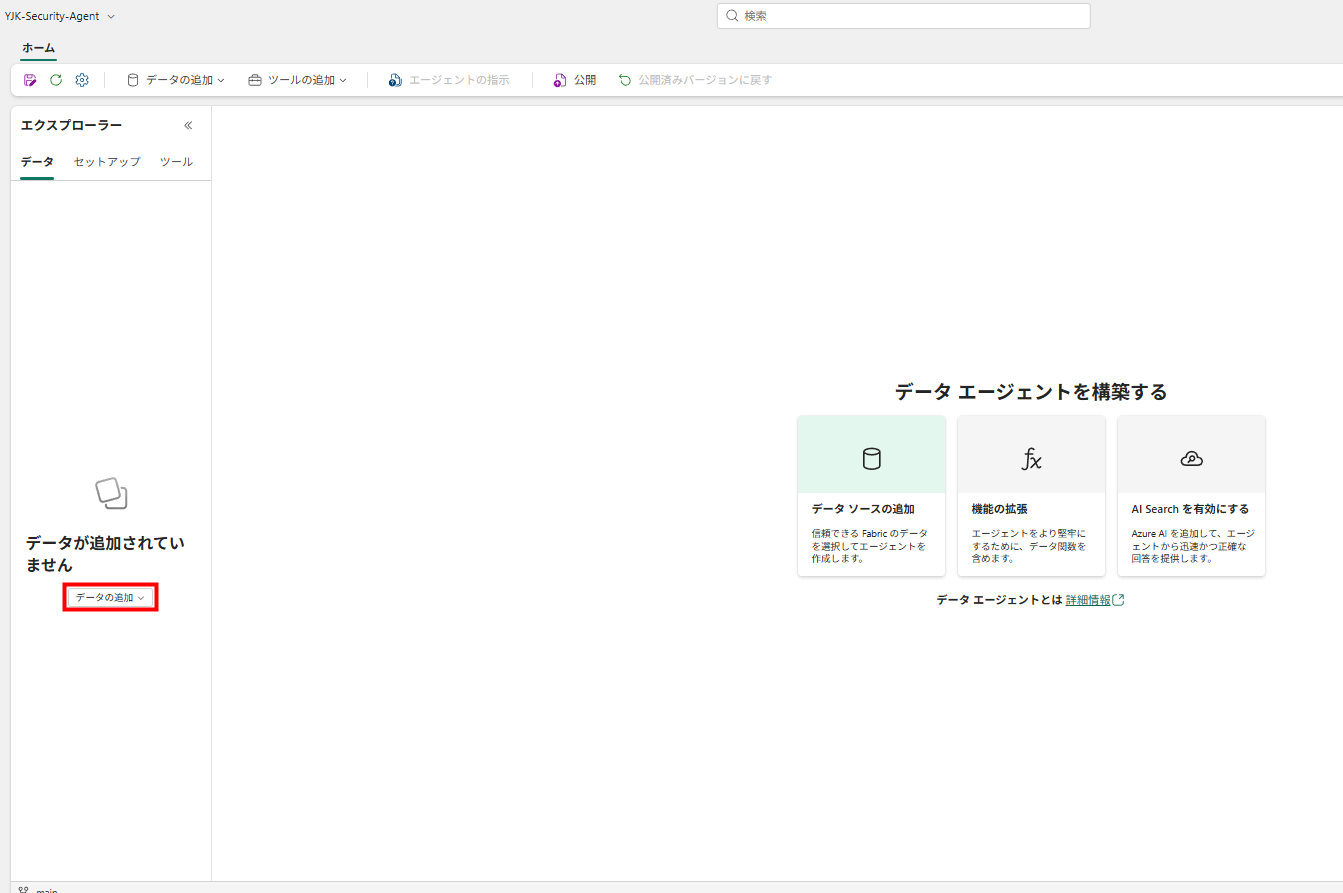Open the settings gear icon
This screenshot has width=1343, height=893.
[x=82, y=80]
